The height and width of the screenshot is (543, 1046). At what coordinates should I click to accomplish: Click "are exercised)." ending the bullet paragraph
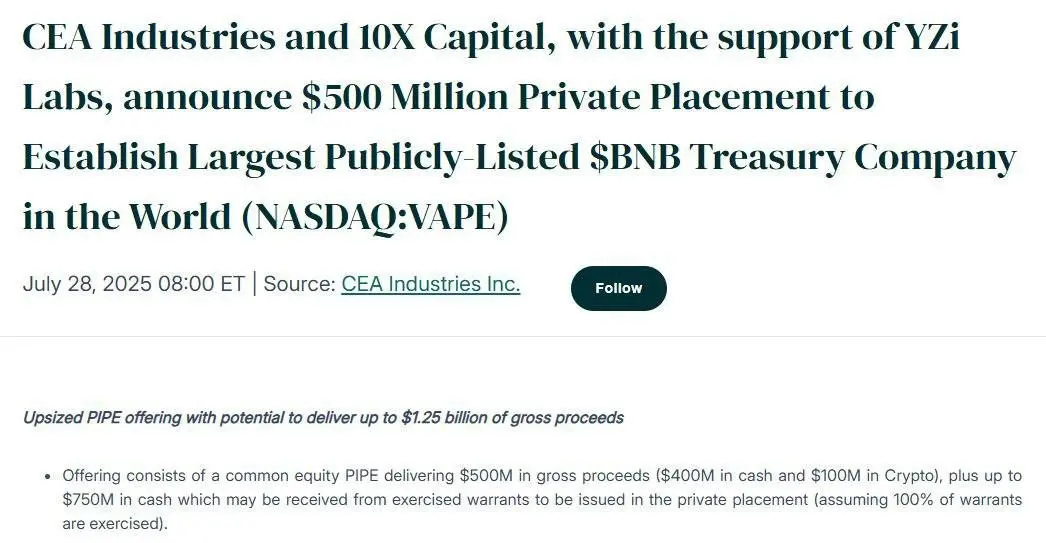coord(115,524)
